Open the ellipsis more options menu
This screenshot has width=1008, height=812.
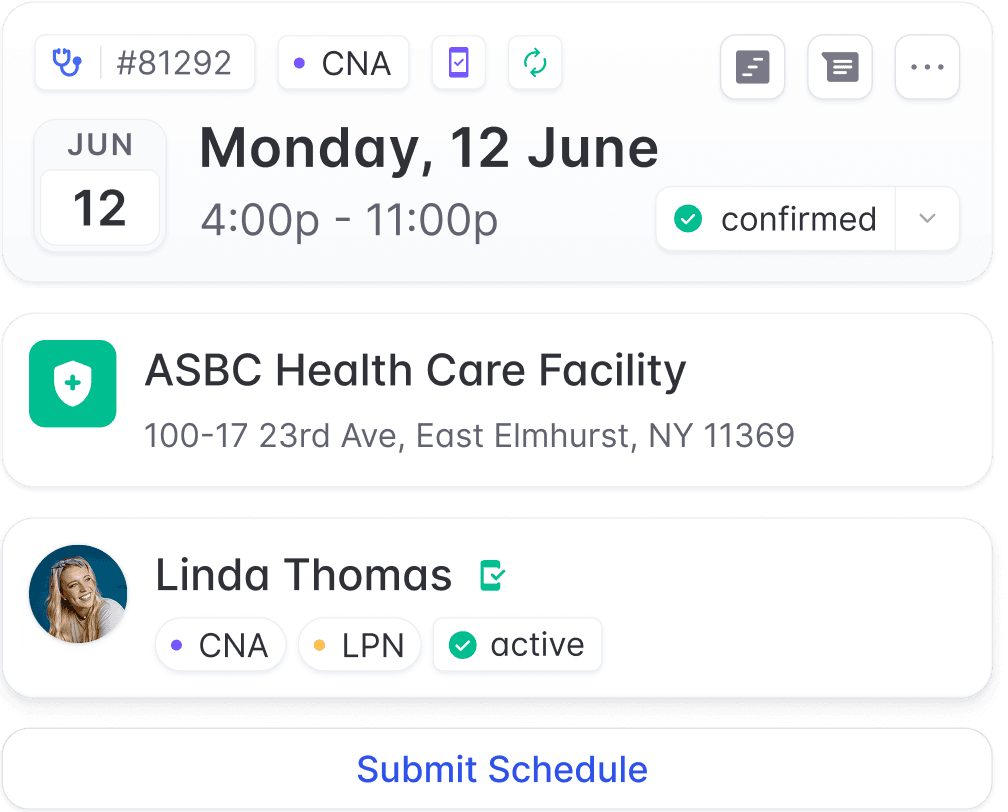tap(926, 67)
